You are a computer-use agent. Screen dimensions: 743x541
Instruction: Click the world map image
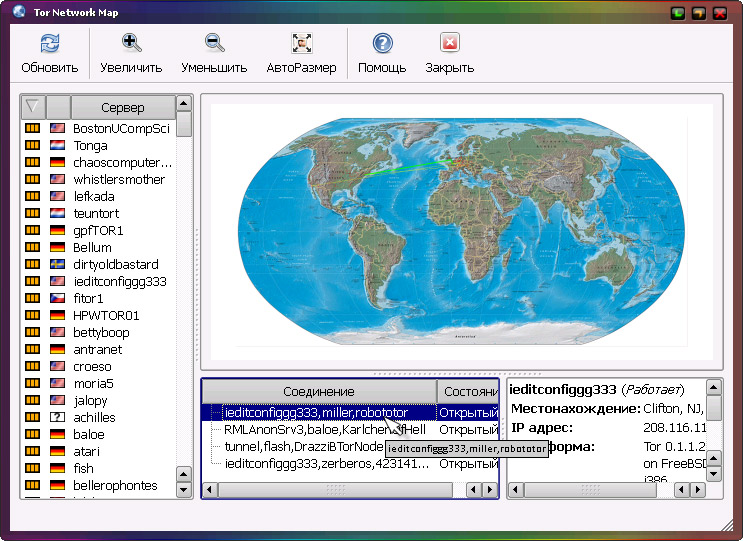[462, 231]
